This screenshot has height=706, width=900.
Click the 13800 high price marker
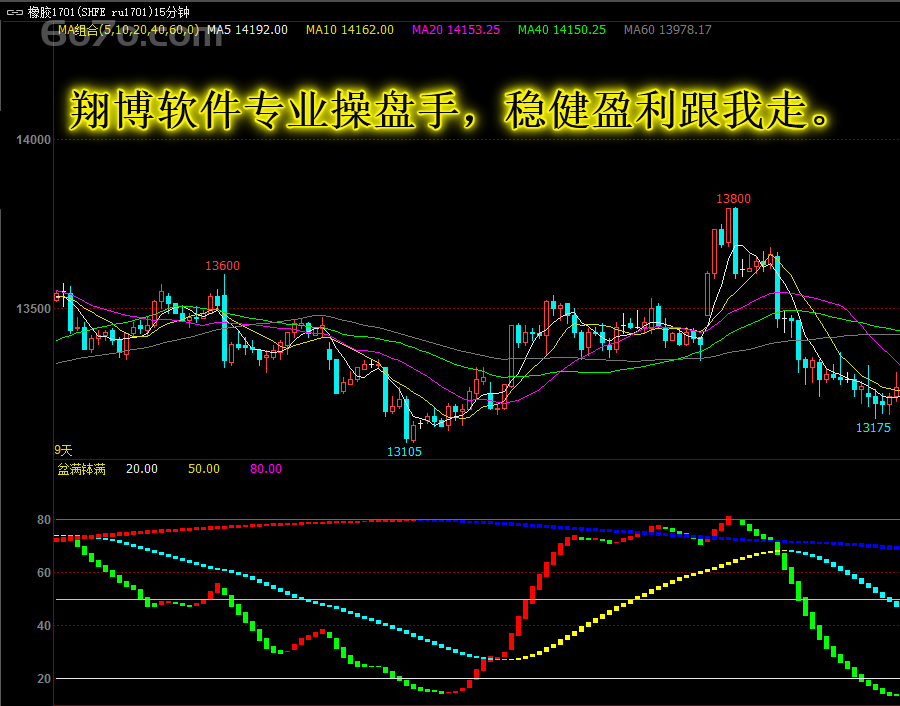pyautogui.click(x=733, y=199)
